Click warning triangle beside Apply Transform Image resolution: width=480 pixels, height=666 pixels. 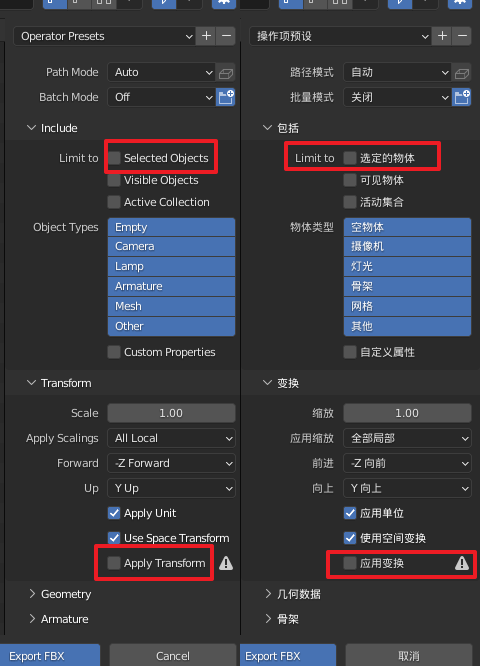[226, 563]
